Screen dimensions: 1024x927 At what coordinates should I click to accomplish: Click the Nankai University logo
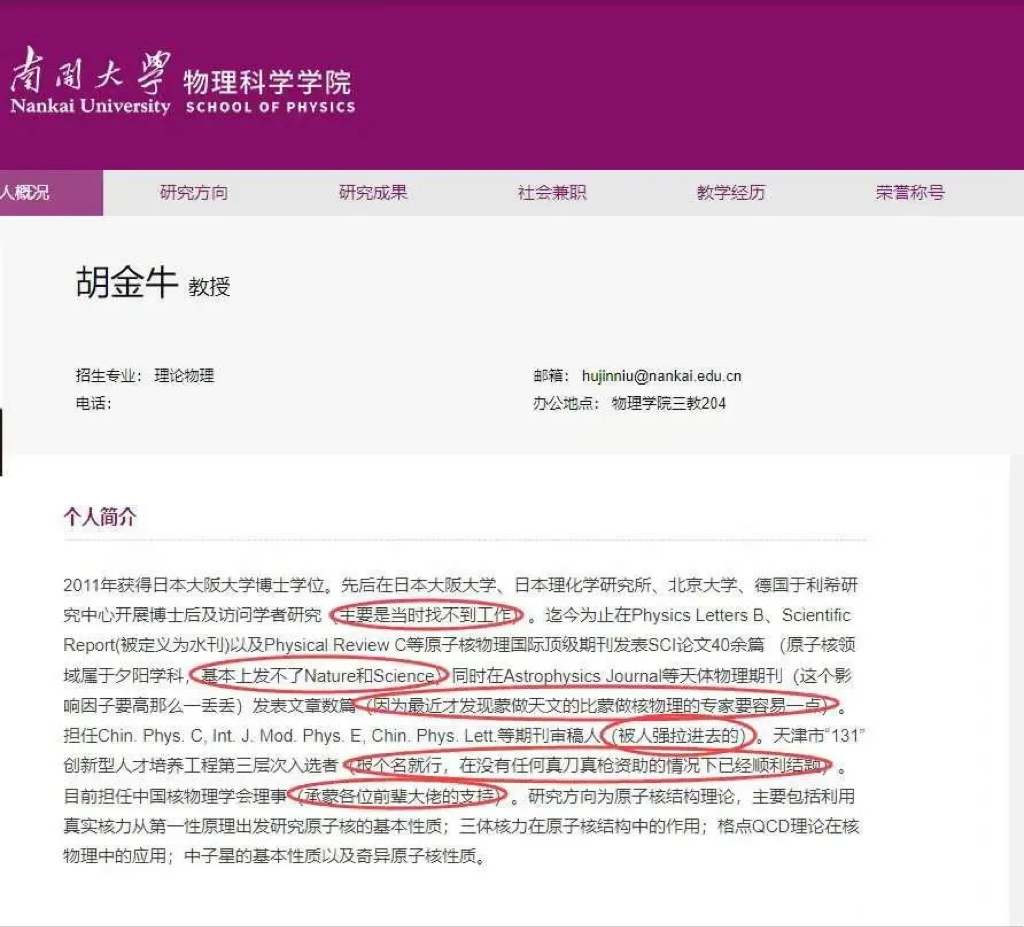coord(90,82)
